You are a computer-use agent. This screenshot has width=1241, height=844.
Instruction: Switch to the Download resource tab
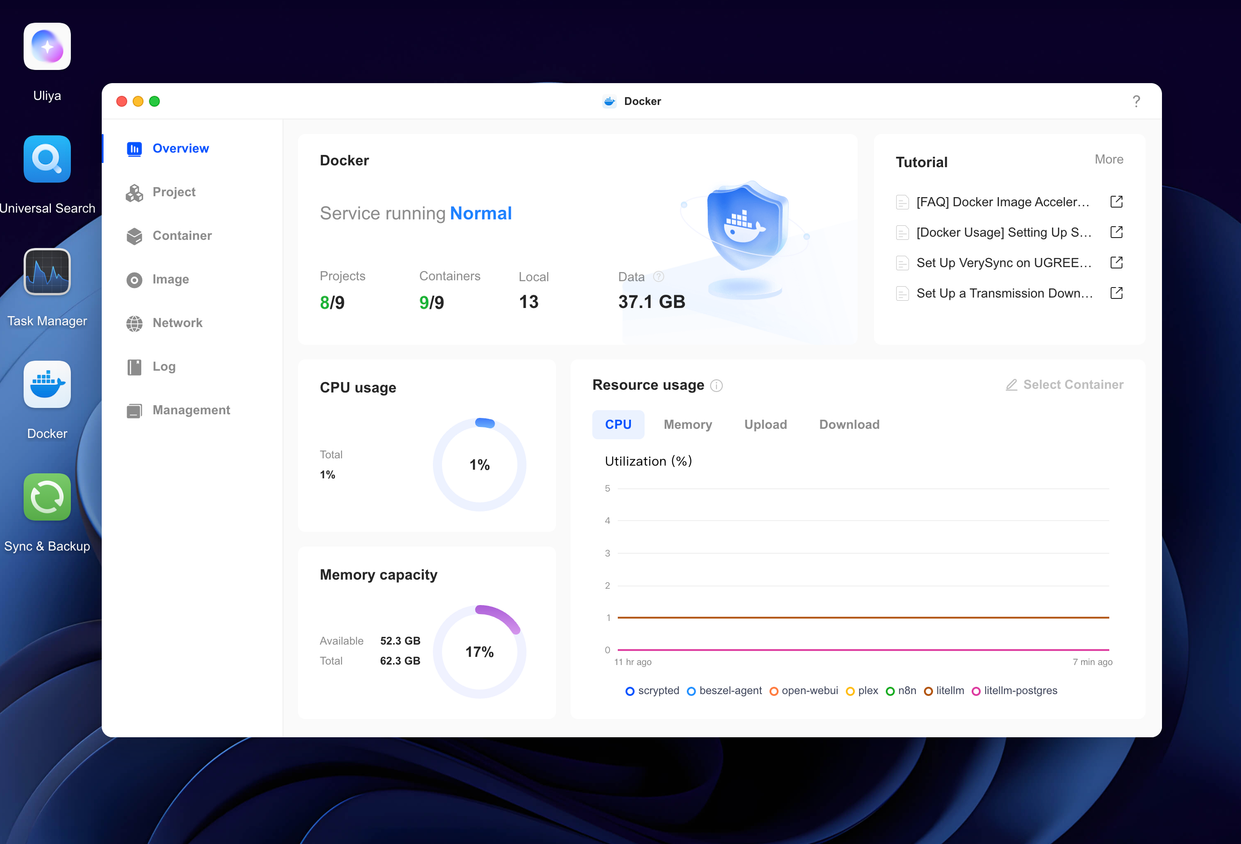[x=849, y=425]
